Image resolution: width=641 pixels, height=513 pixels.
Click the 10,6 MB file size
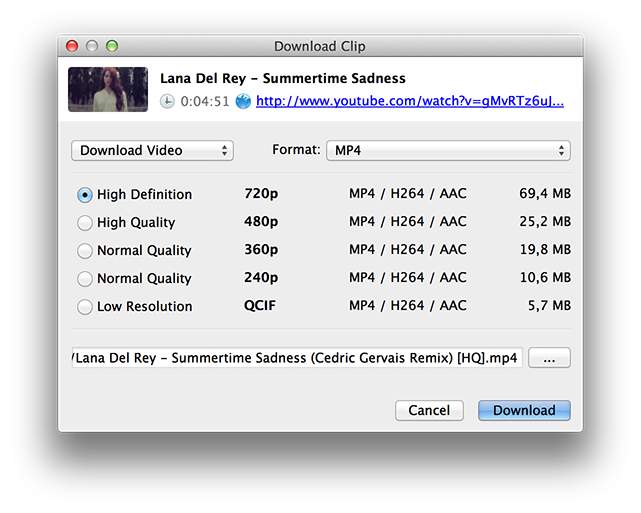pos(545,278)
